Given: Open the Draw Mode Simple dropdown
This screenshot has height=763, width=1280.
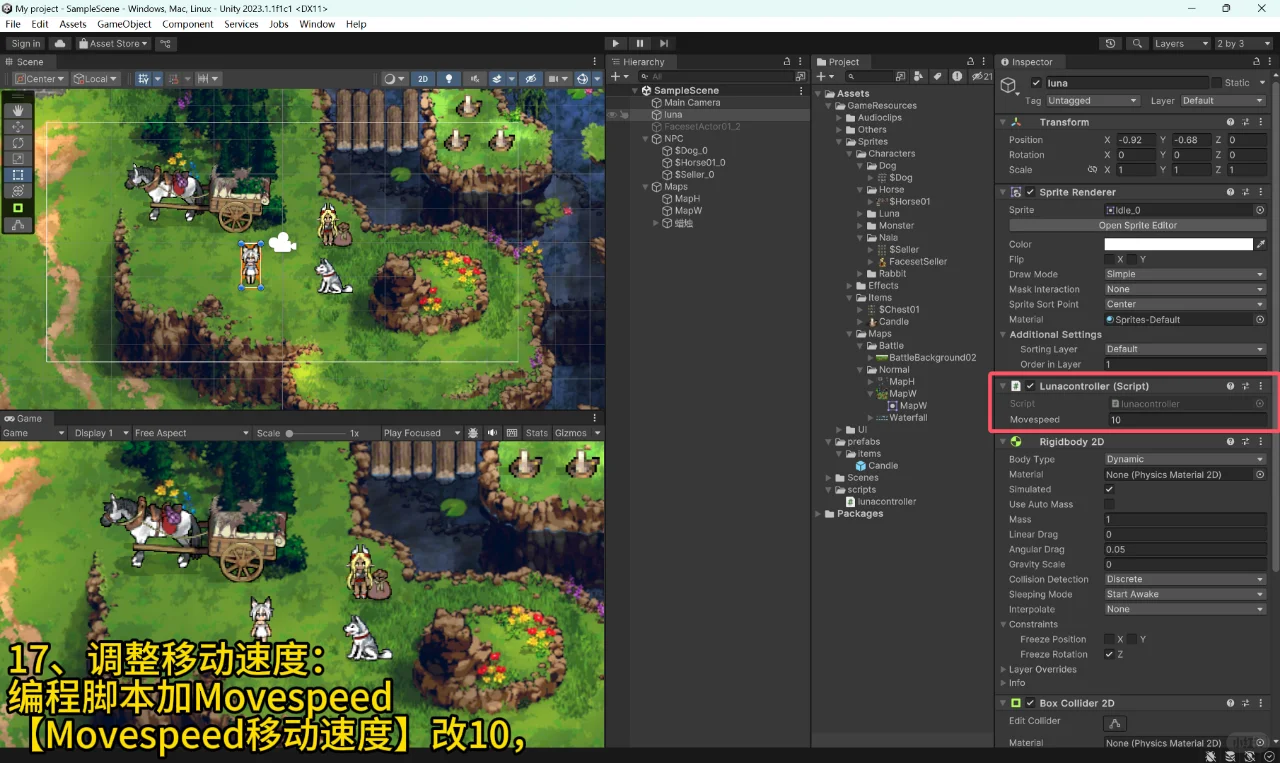Looking at the screenshot, I should pos(1185,274).
